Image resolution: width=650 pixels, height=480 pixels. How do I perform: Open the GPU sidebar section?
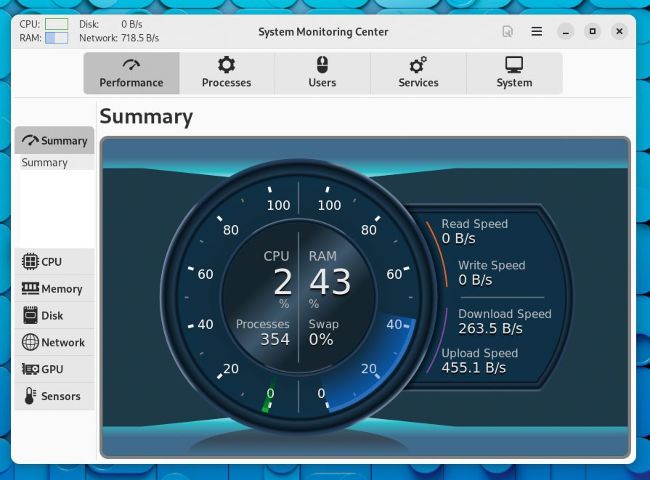pos(55,370)
